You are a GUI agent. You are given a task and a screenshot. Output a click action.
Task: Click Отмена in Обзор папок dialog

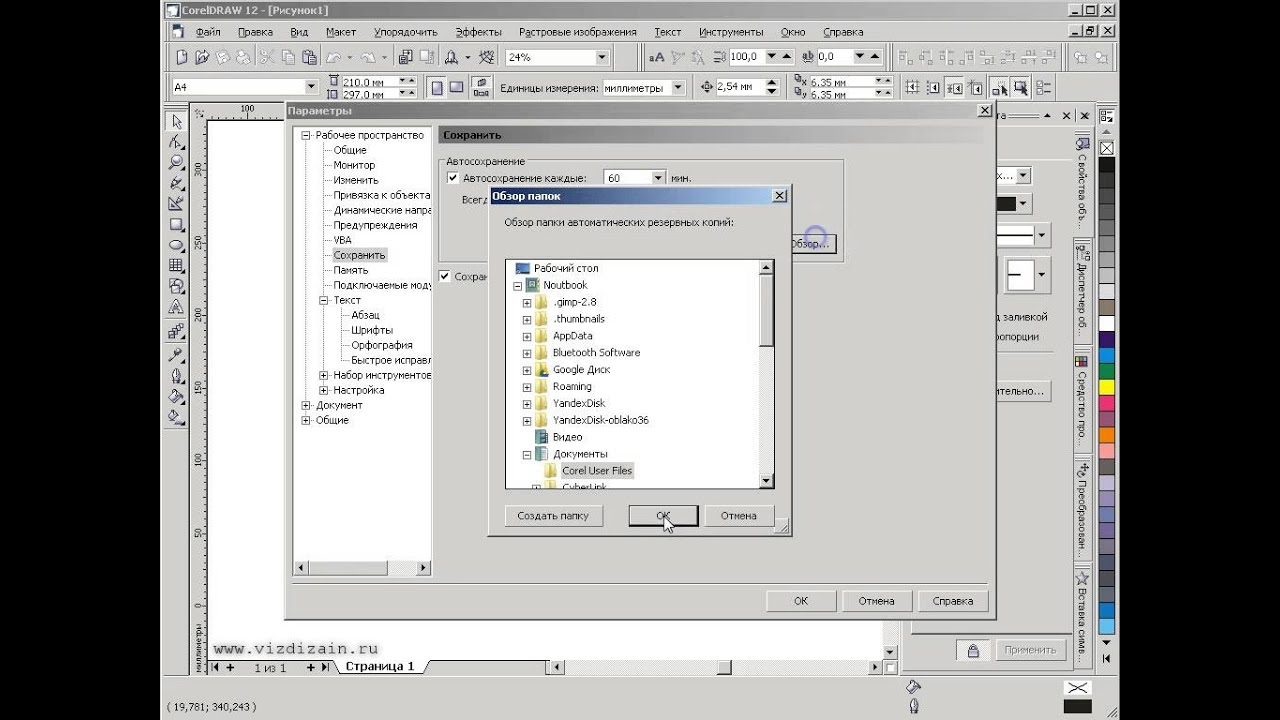738,516
